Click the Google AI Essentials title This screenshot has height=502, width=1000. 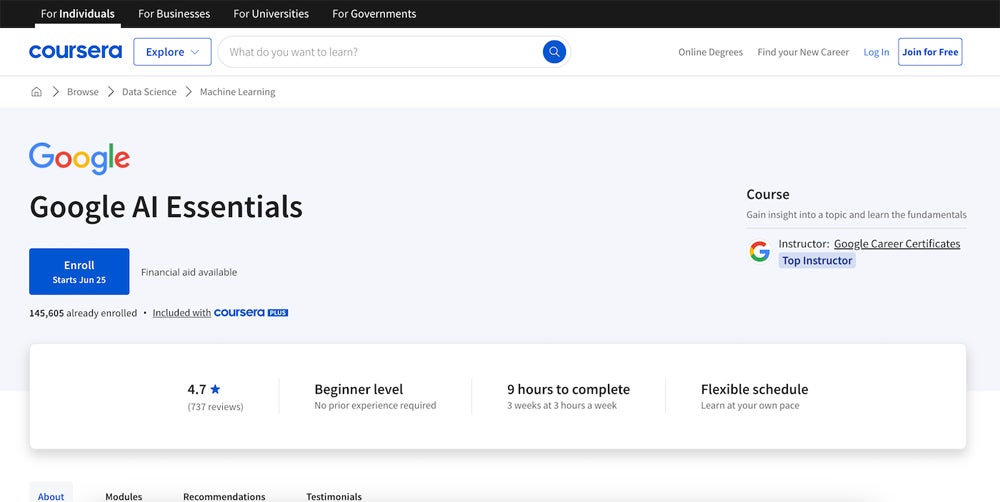click(166, 208)
